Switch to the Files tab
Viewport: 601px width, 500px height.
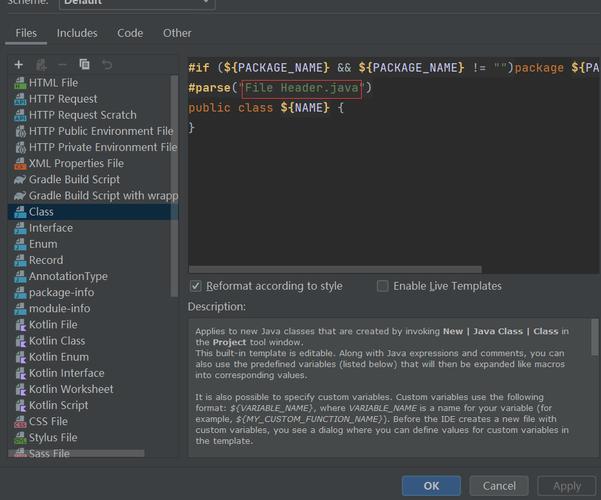coord(26,33)
